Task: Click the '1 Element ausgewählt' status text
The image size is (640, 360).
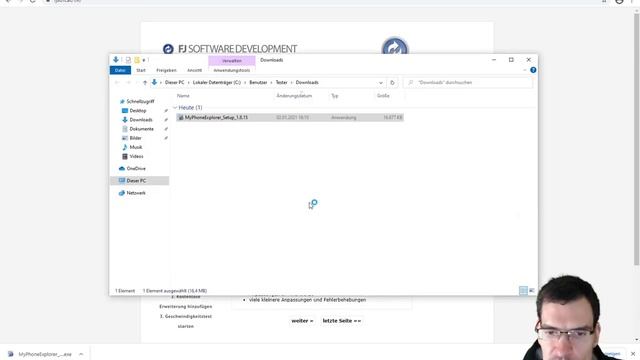Action: coord(175,291)
